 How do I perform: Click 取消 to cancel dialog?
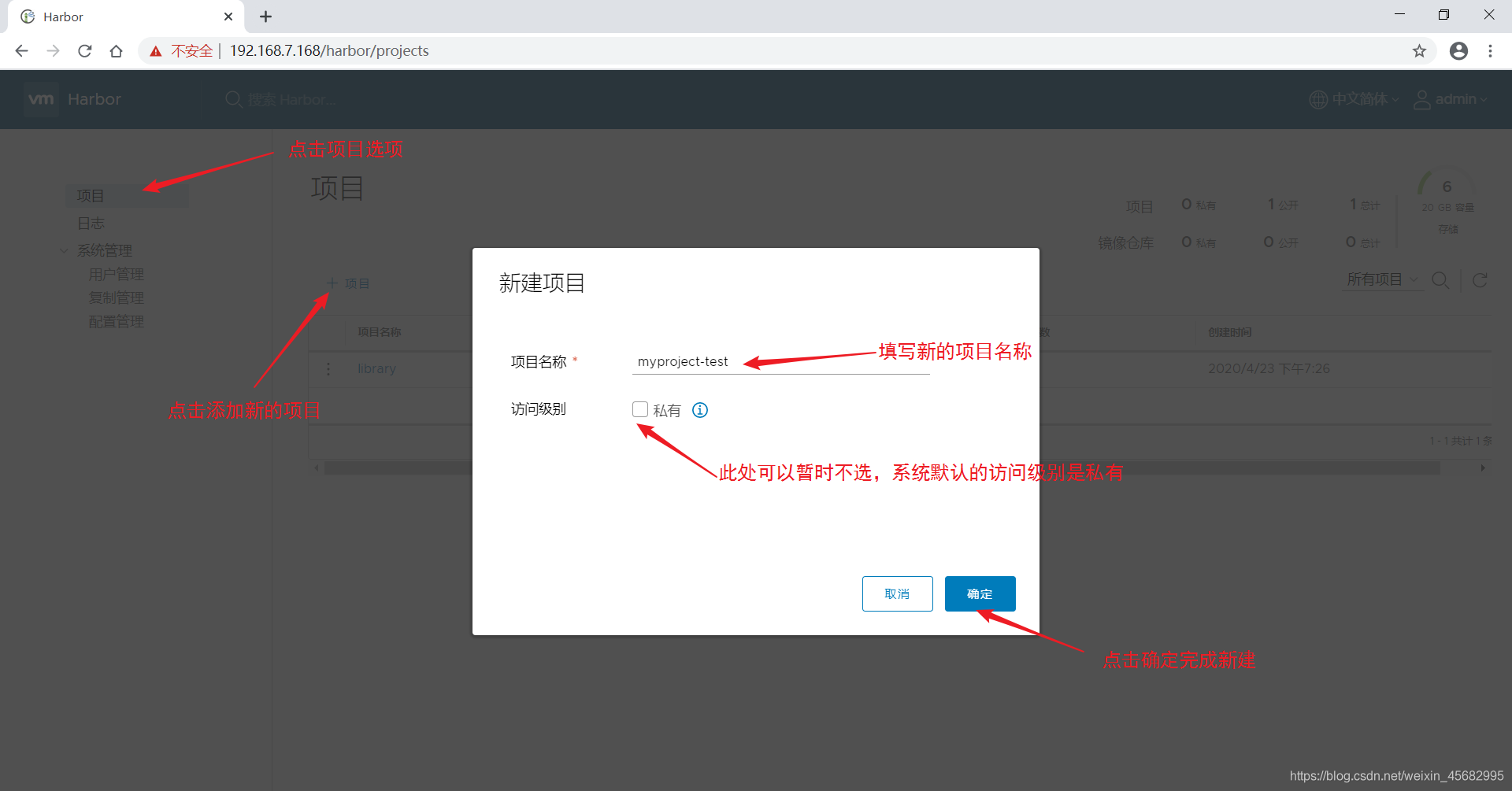898,593
